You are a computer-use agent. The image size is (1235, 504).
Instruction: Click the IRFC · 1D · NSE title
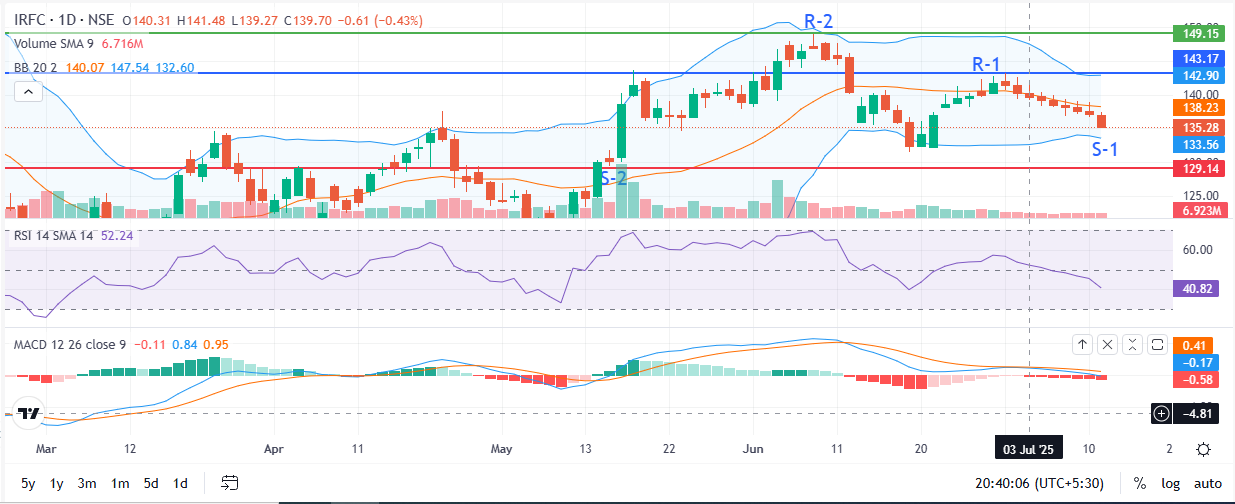pyautogui.click(x=63, y=20)
